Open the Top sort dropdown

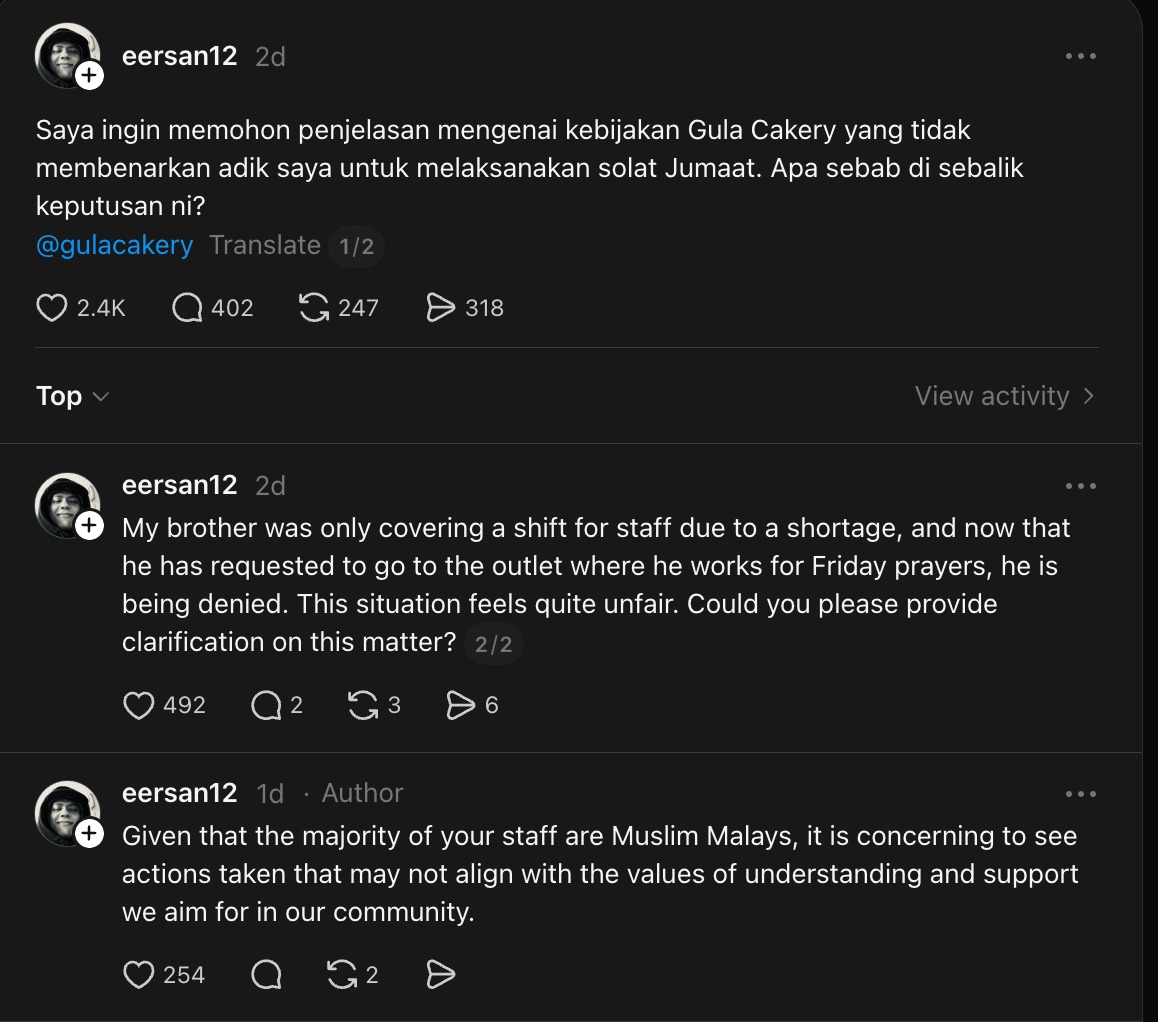[x=72, y=396]
